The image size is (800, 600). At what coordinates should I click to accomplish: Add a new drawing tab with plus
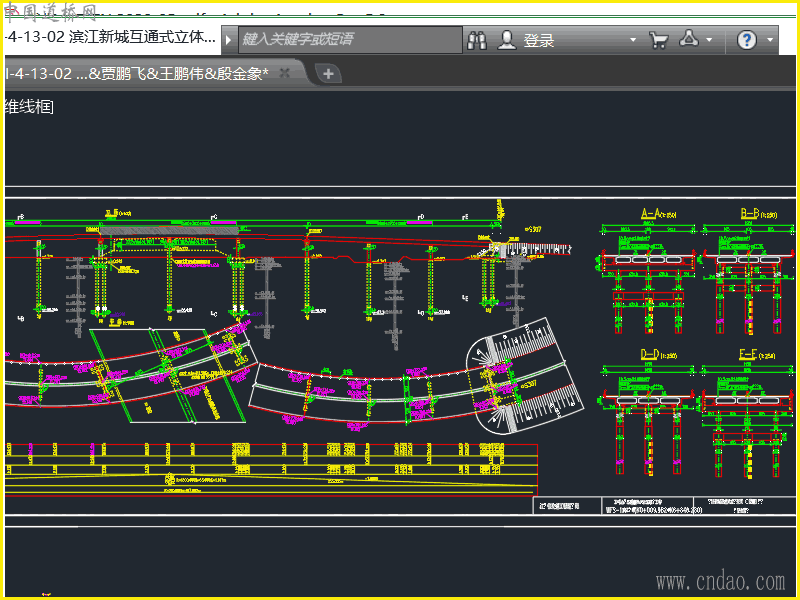[x=328, y=73]
